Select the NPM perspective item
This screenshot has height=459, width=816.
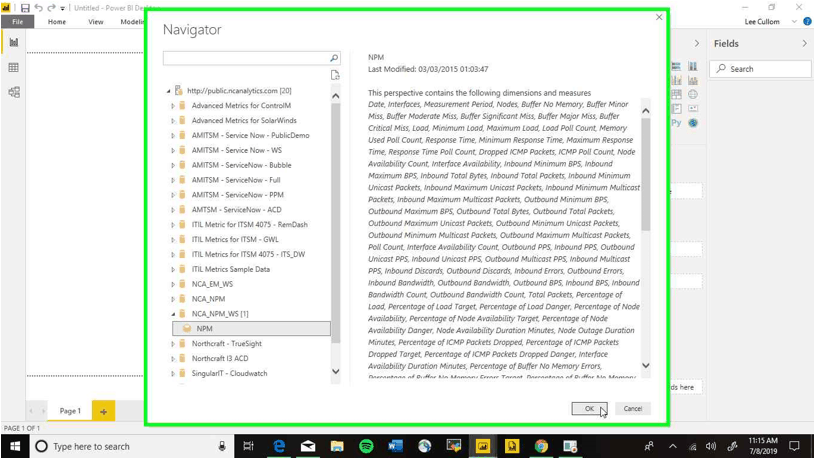pyautogui.click(x=251, y=329)
